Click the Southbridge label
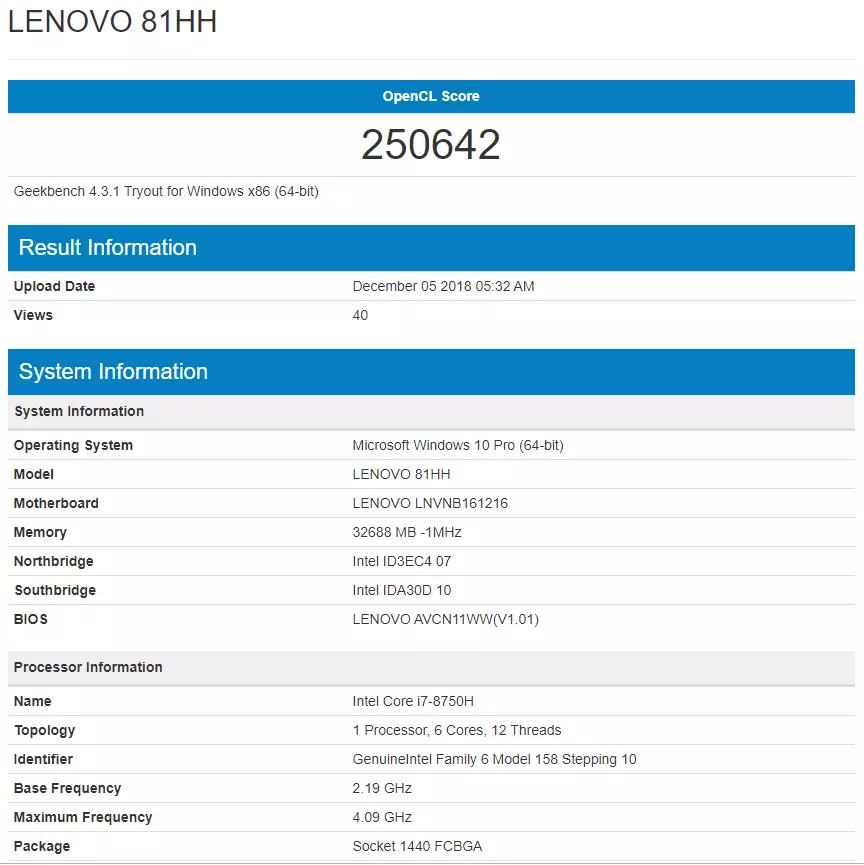 point(55,591)
